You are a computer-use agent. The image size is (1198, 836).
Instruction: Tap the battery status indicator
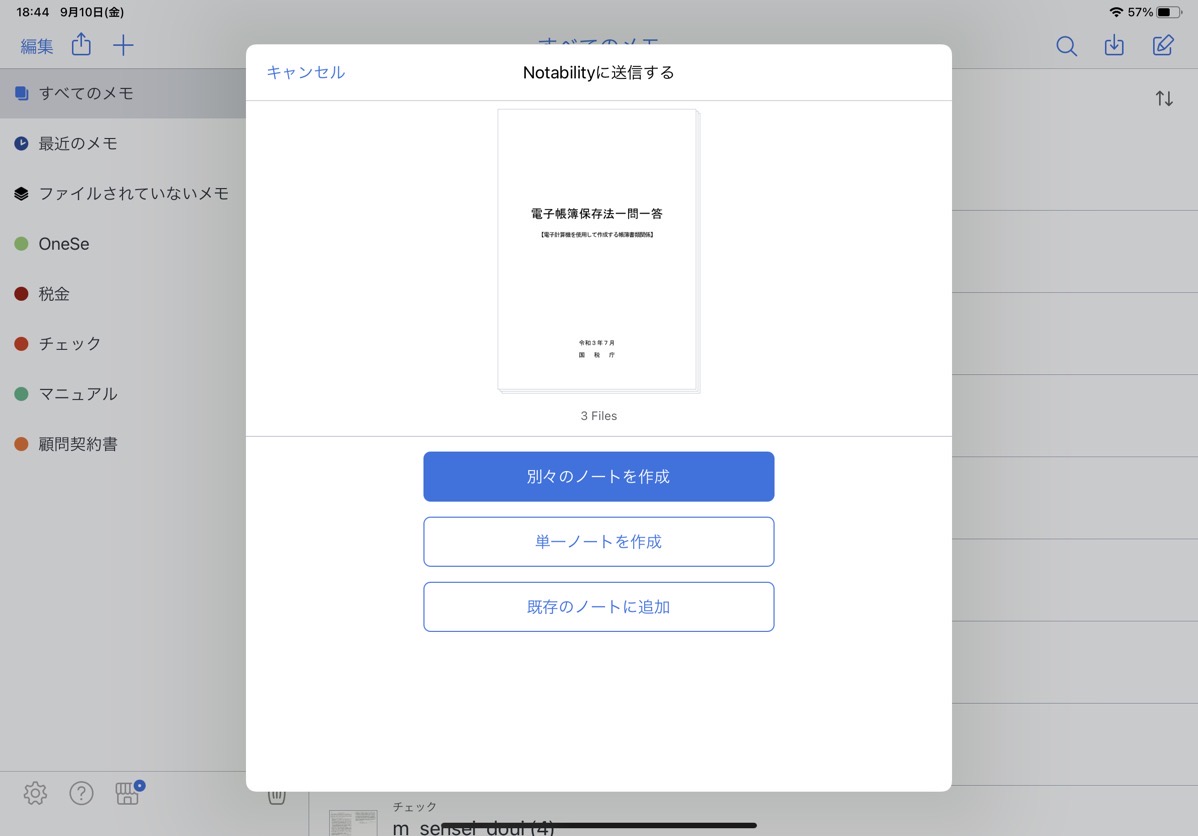(1169, 12)
